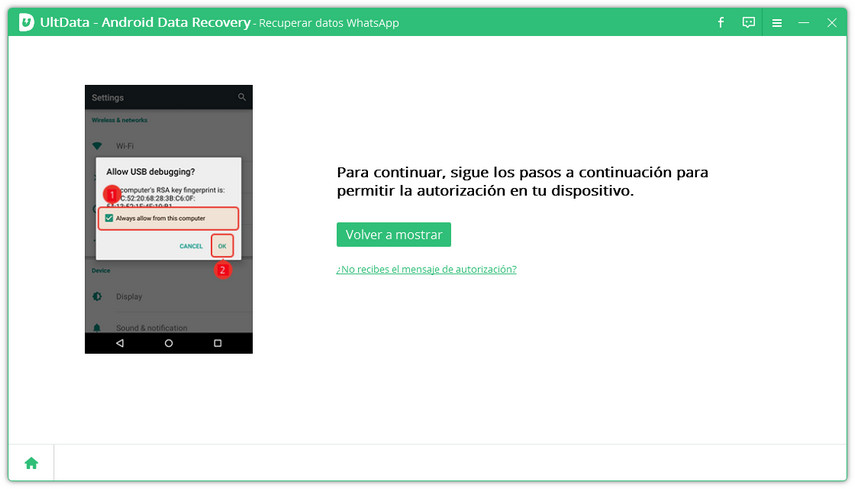Open the ¿No recibes el mensaje de autorización? link
The height and width of the screenshot is (489, 855).
pyautogui.click(x=426, y=269)
